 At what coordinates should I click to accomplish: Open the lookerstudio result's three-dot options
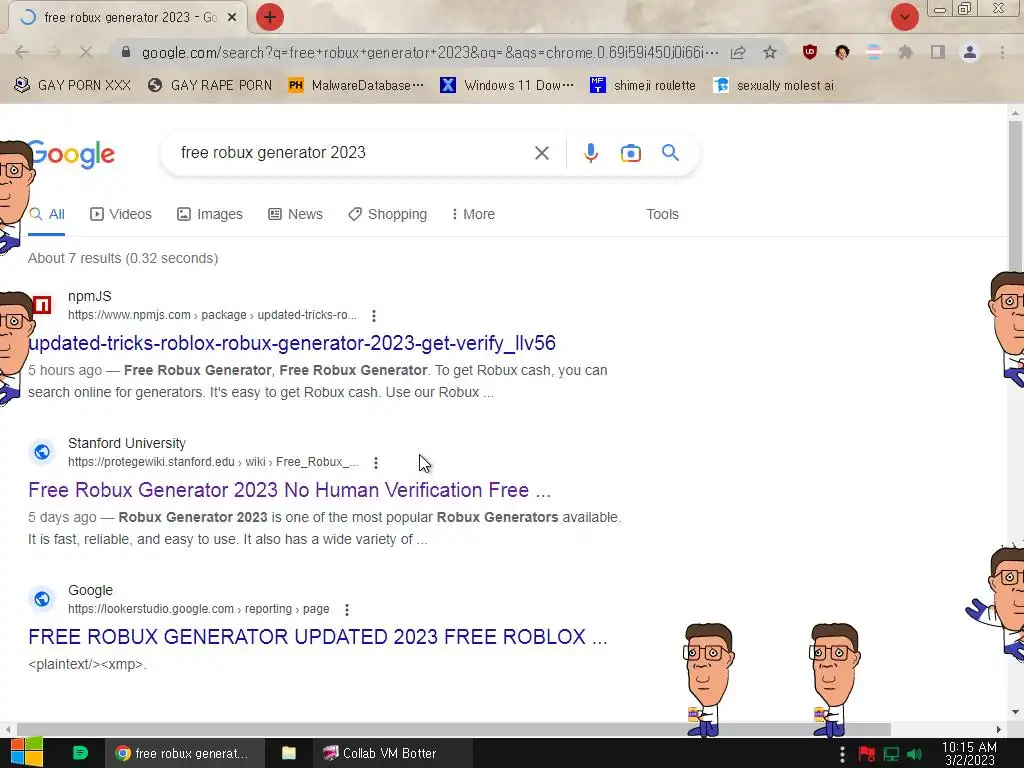click(347, 610)
